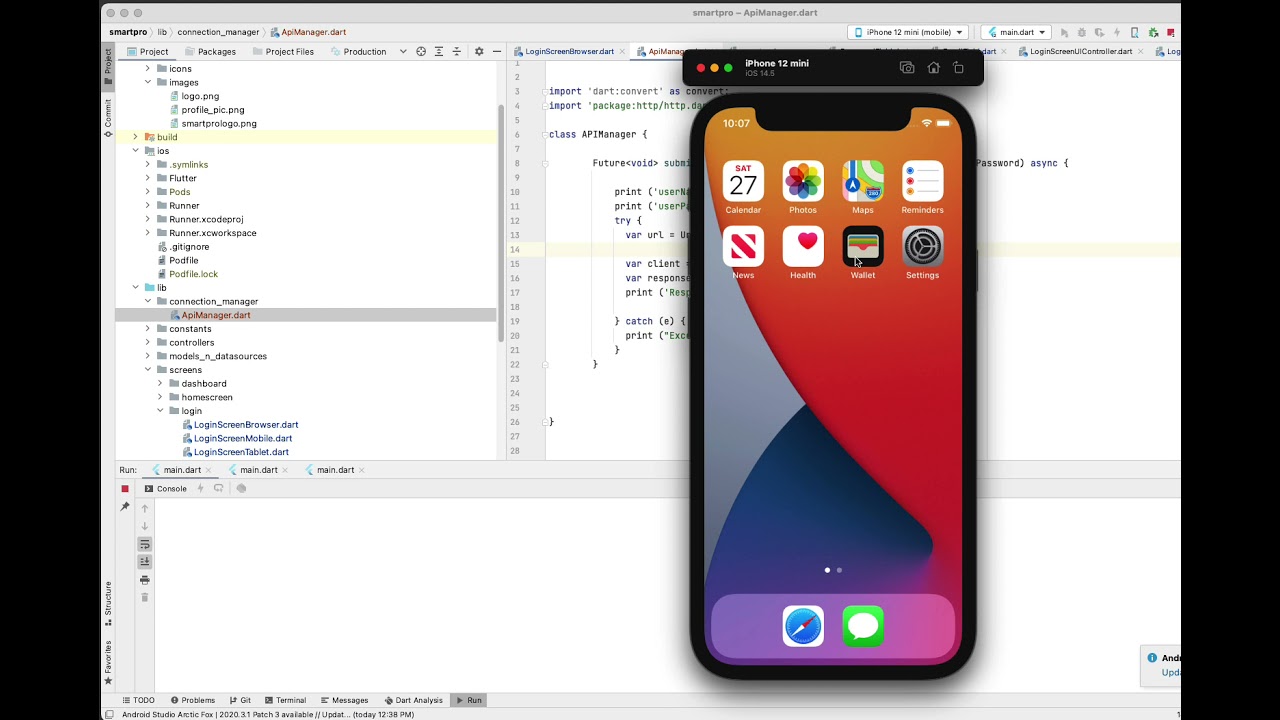Open Problems tool window

(x=192, y=700)
